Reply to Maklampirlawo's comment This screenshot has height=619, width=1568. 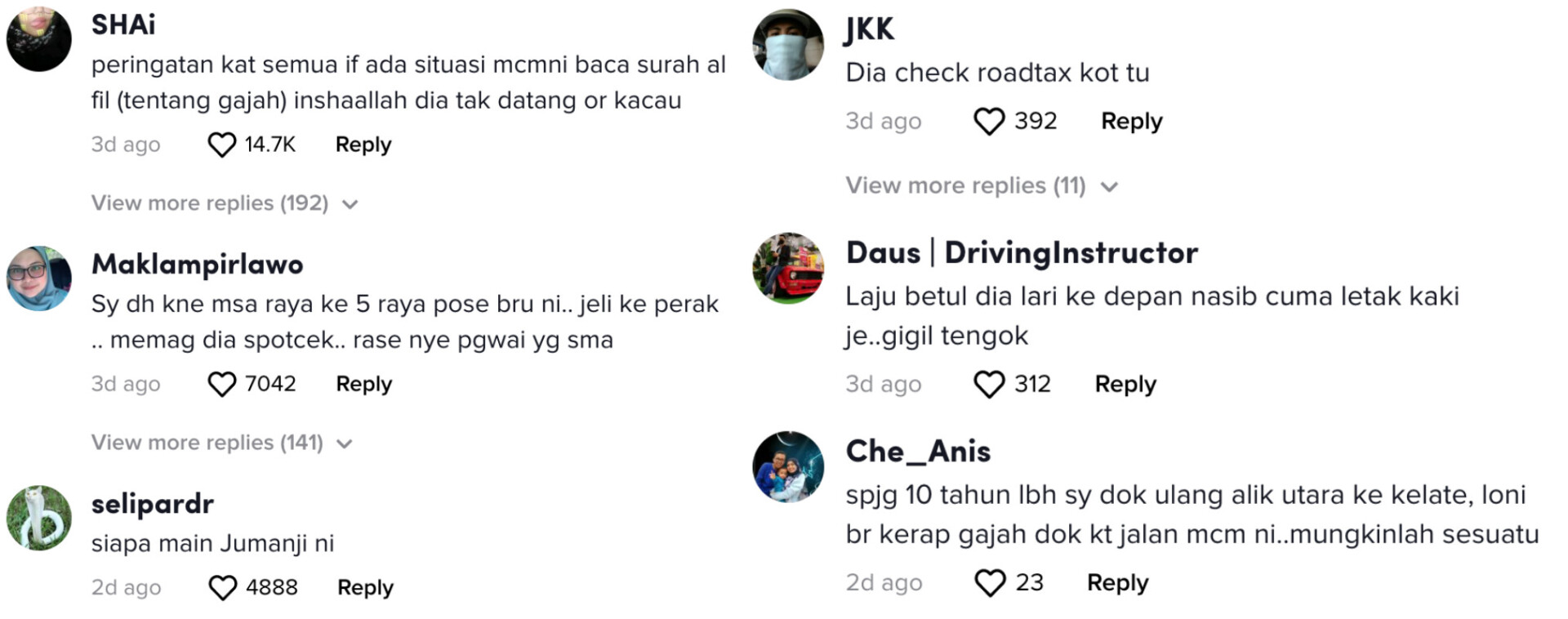click(x=364, y=384)
